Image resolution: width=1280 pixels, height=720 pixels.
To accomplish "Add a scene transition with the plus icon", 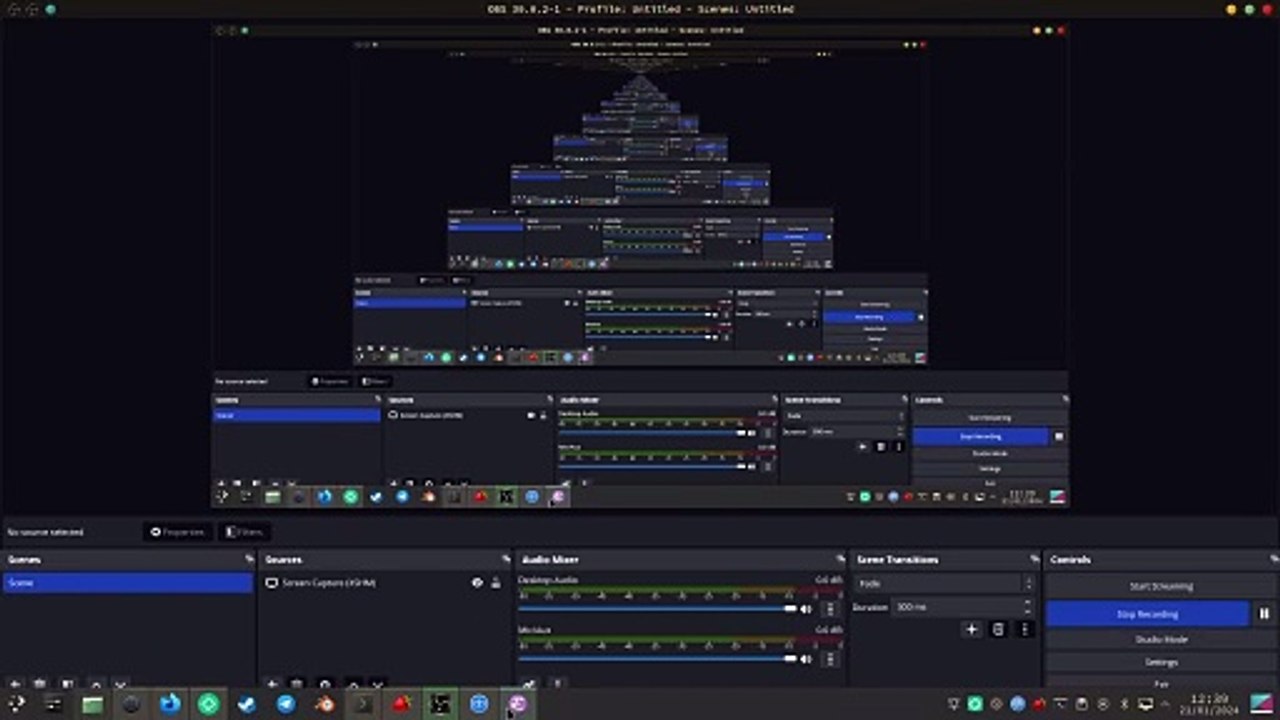I will [x=971, y=629].
